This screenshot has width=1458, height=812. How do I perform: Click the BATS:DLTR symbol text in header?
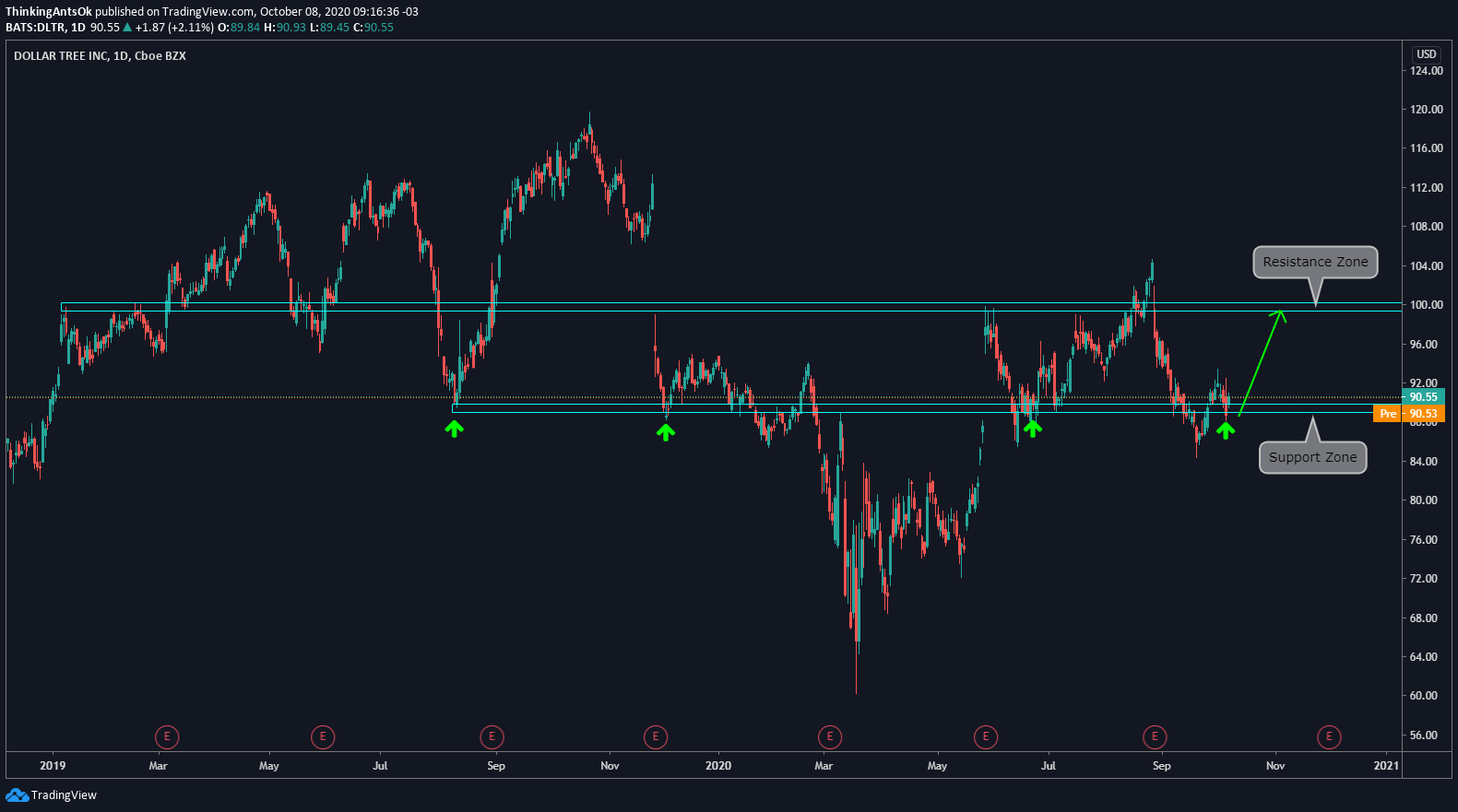[35, 28]
